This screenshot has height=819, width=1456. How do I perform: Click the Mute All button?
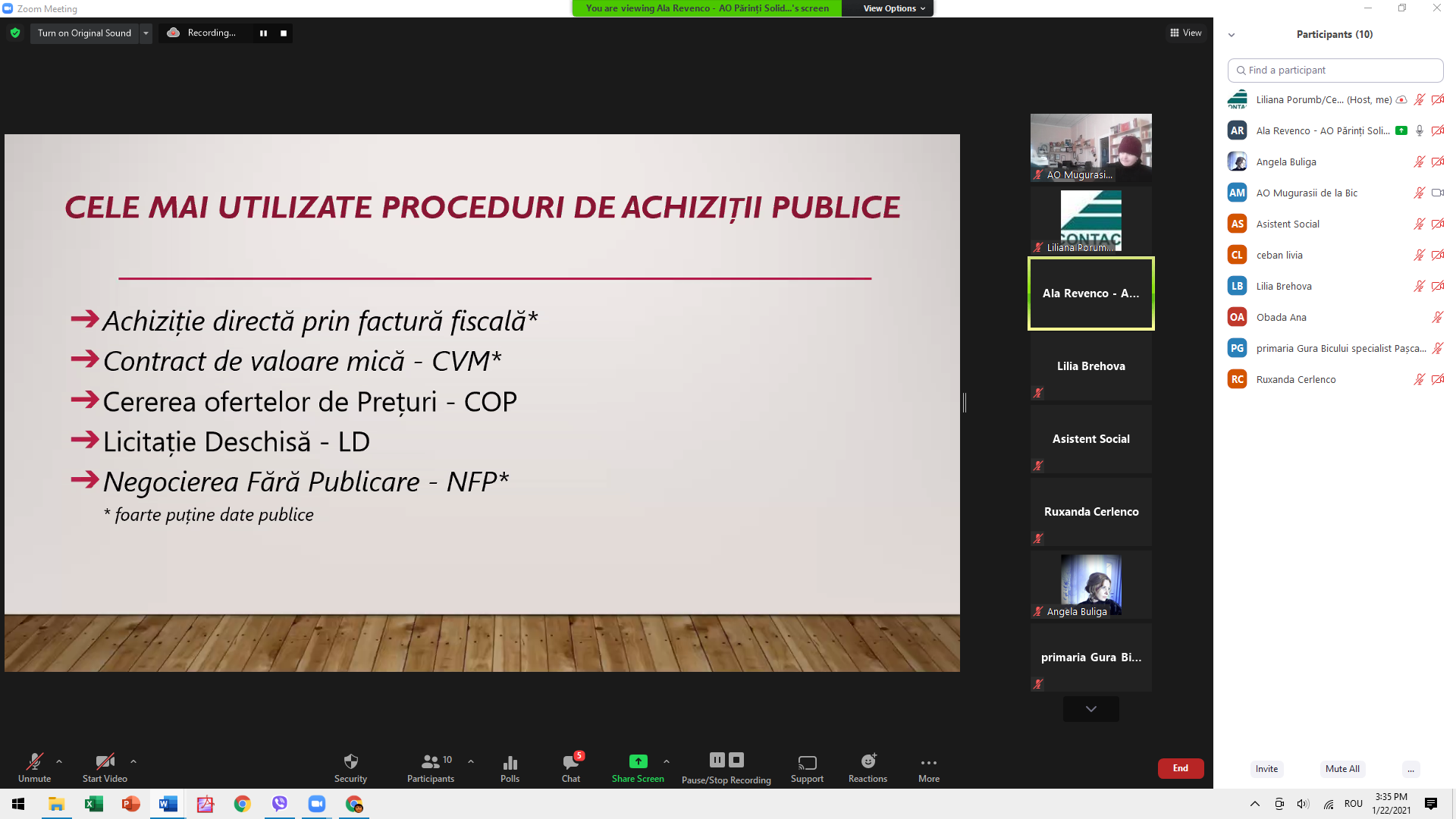click(1341, 769)
